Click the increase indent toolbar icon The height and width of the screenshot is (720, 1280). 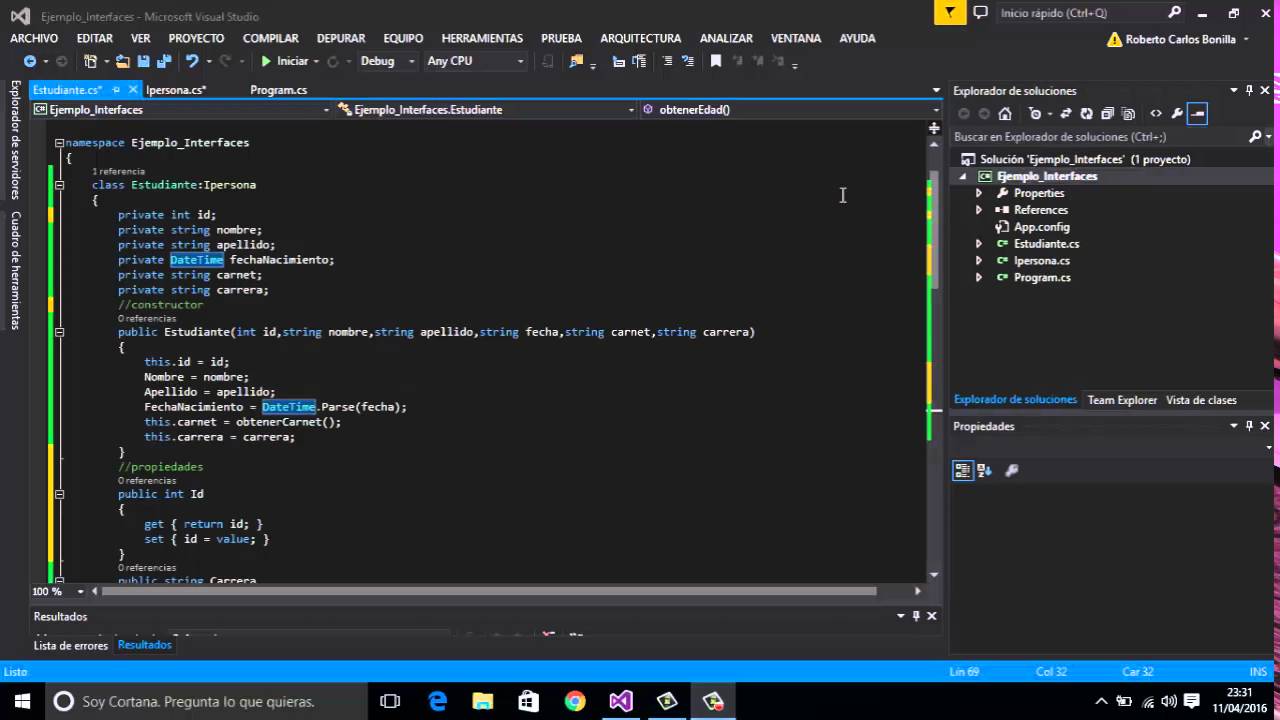coord(640,61)
